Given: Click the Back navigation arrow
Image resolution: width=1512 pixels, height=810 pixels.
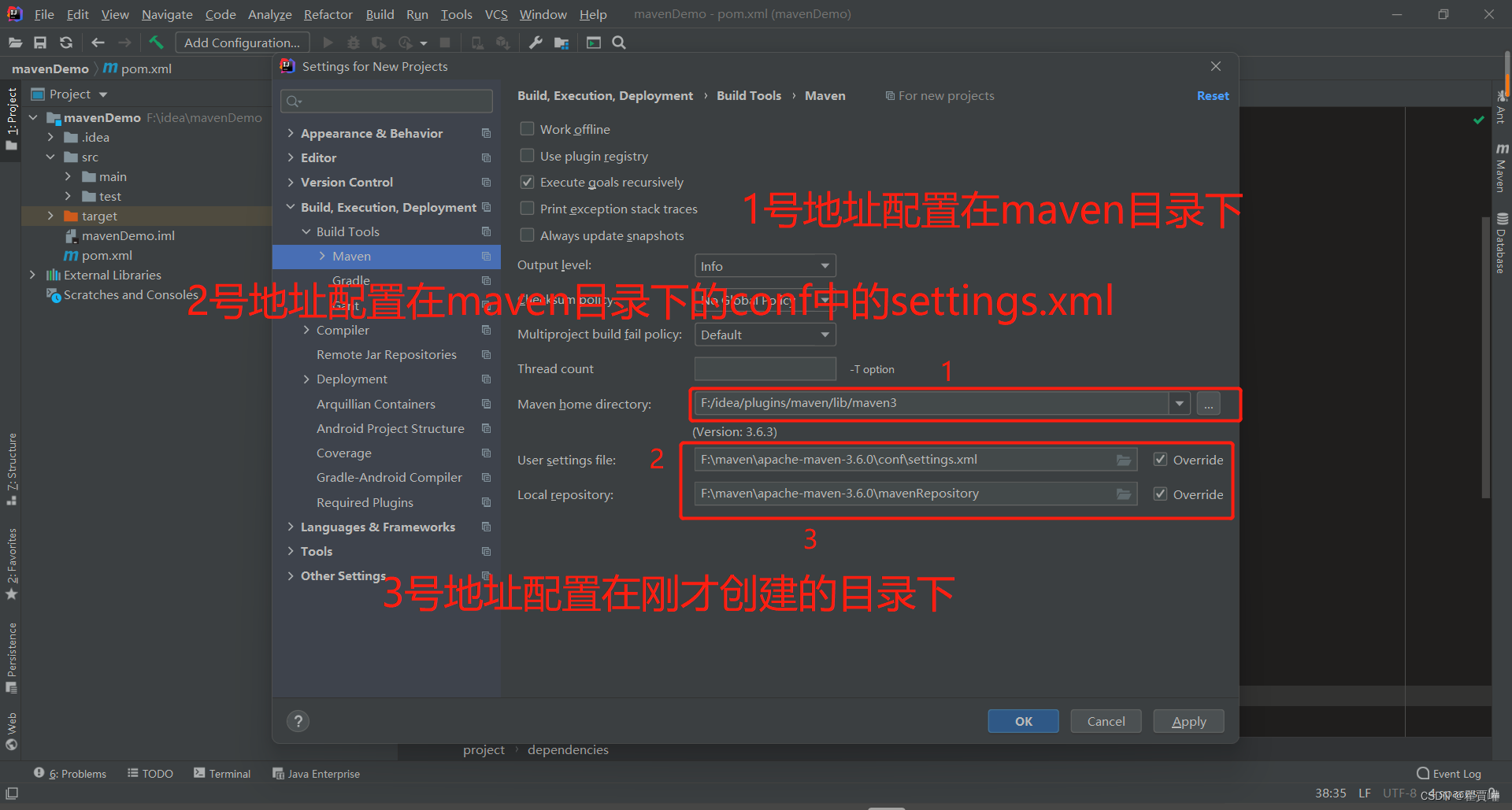Looking at the screenshot, I should tap(98, 43).
